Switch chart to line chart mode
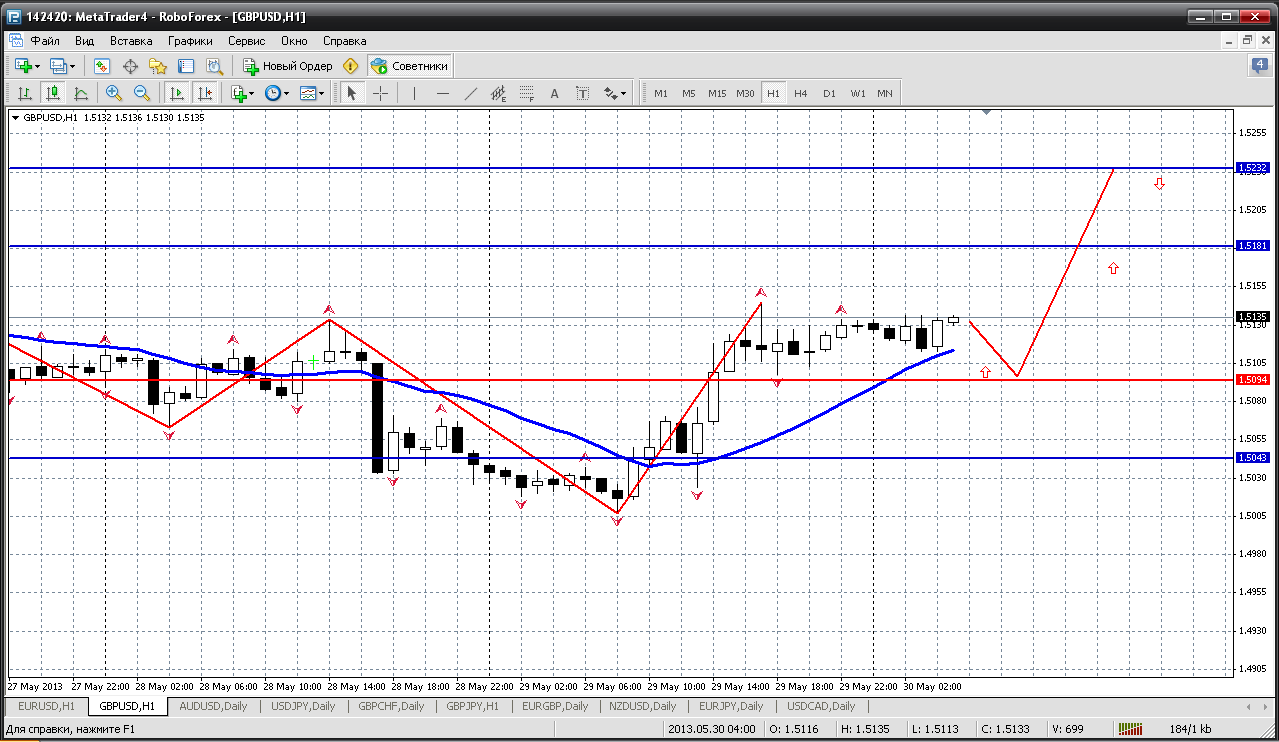Image resolution: width=1279 pixels, height=742 pixels. (80, 93)
